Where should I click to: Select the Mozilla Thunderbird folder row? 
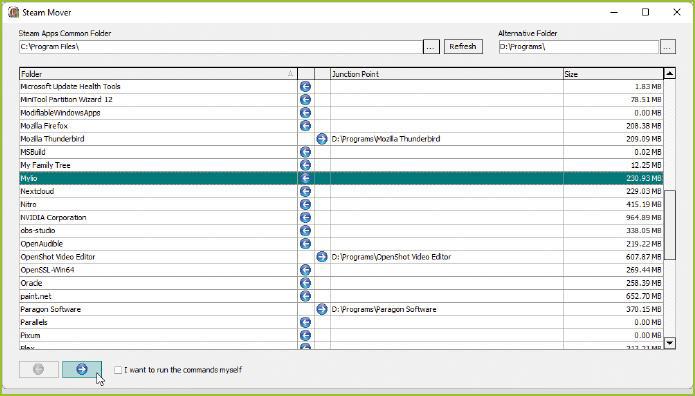pyautogui.click(x=341, y=139)
